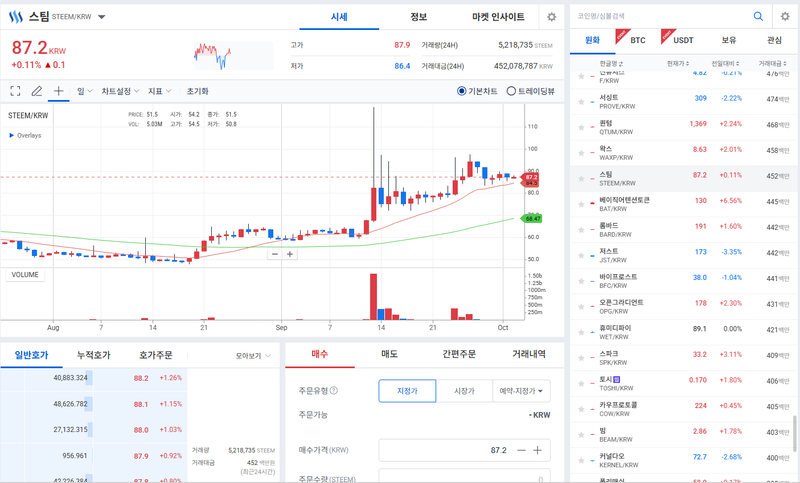This screenshot has width=800, height=483.
Task: Open chart header settings gear
Action: tap(552, 17)
